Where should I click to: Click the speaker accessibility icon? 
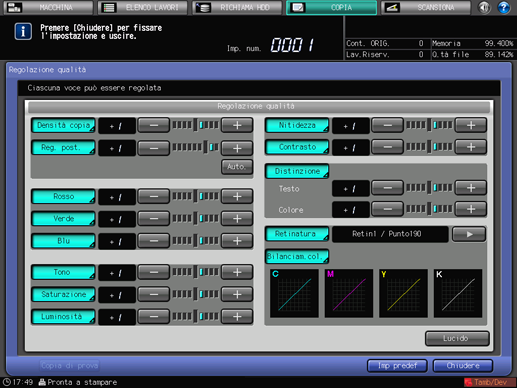click(x=484, y=7)
